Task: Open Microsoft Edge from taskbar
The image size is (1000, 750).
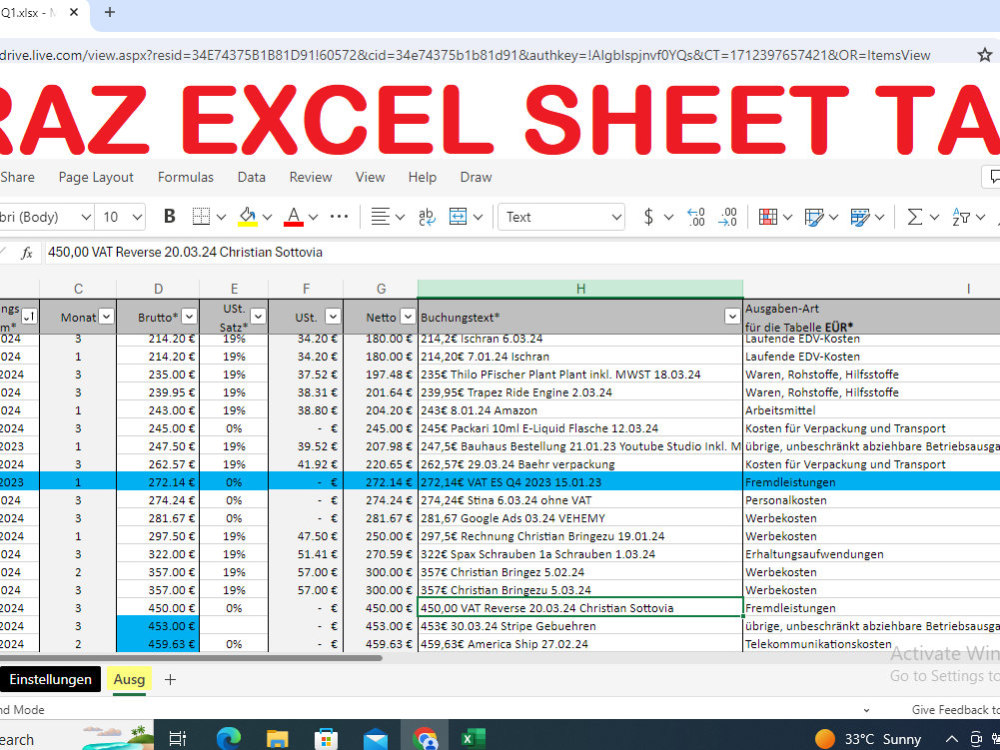Action: click(228, 739)
